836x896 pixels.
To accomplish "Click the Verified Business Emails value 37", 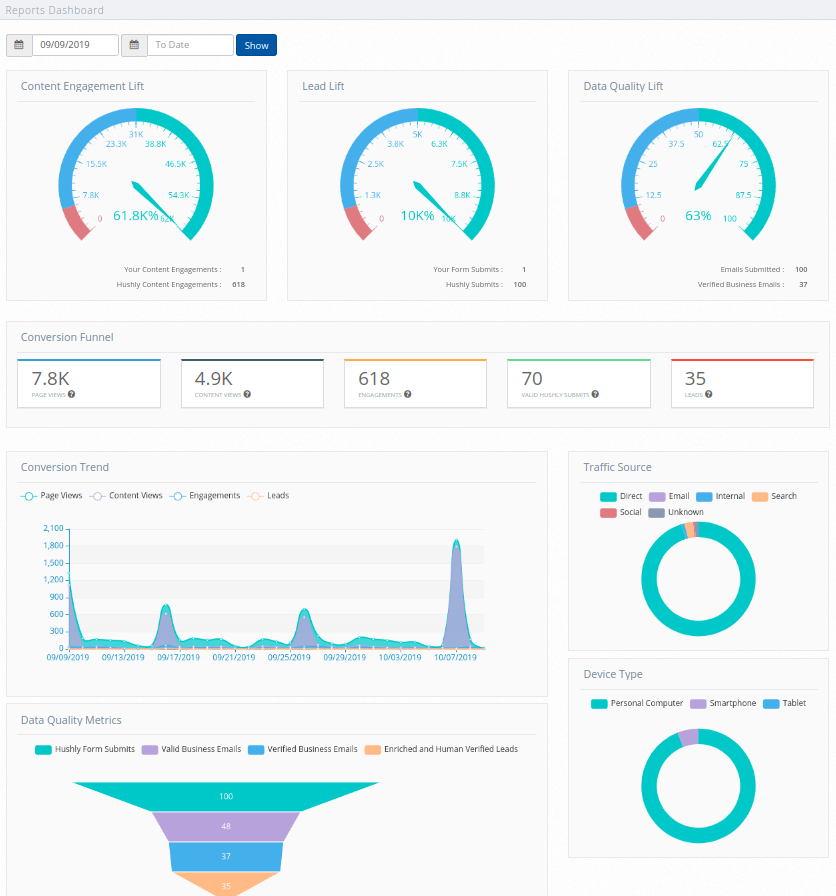I will (803, 285).
